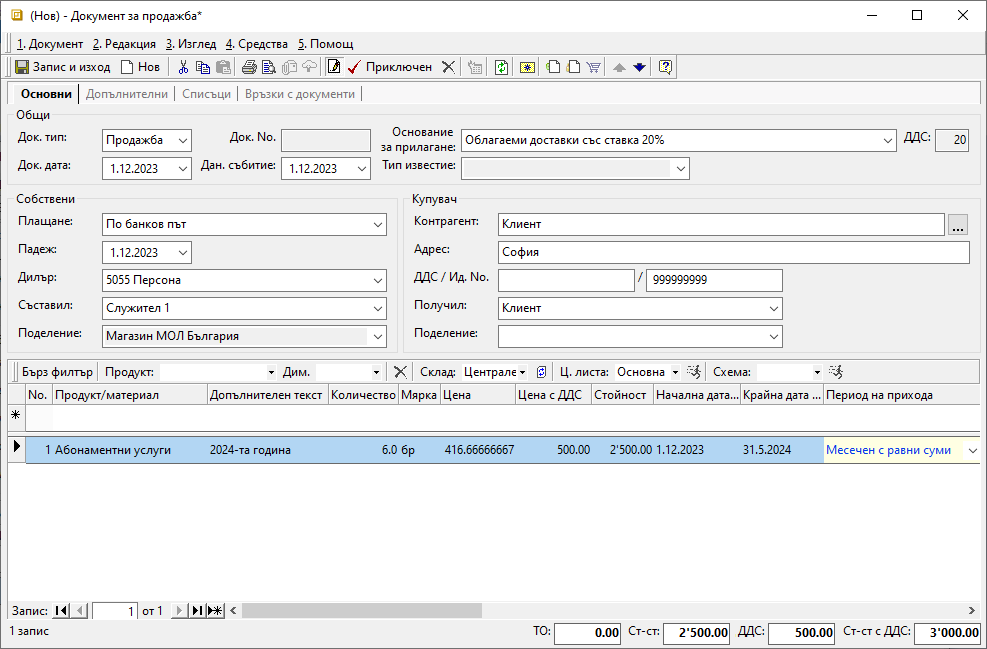Open the Основание за прилагане dropdown

(x=887, y=140)
